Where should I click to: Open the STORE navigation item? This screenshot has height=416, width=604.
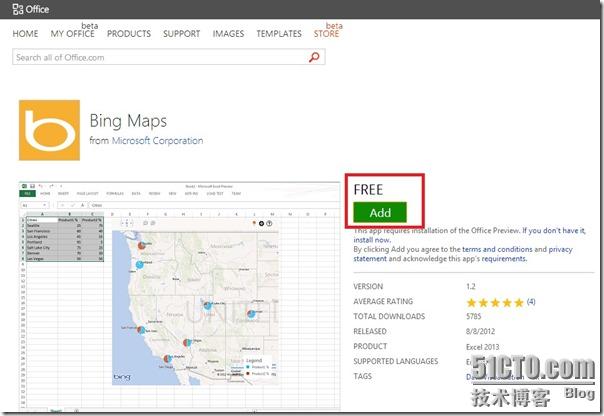click(x=326, y=34)
